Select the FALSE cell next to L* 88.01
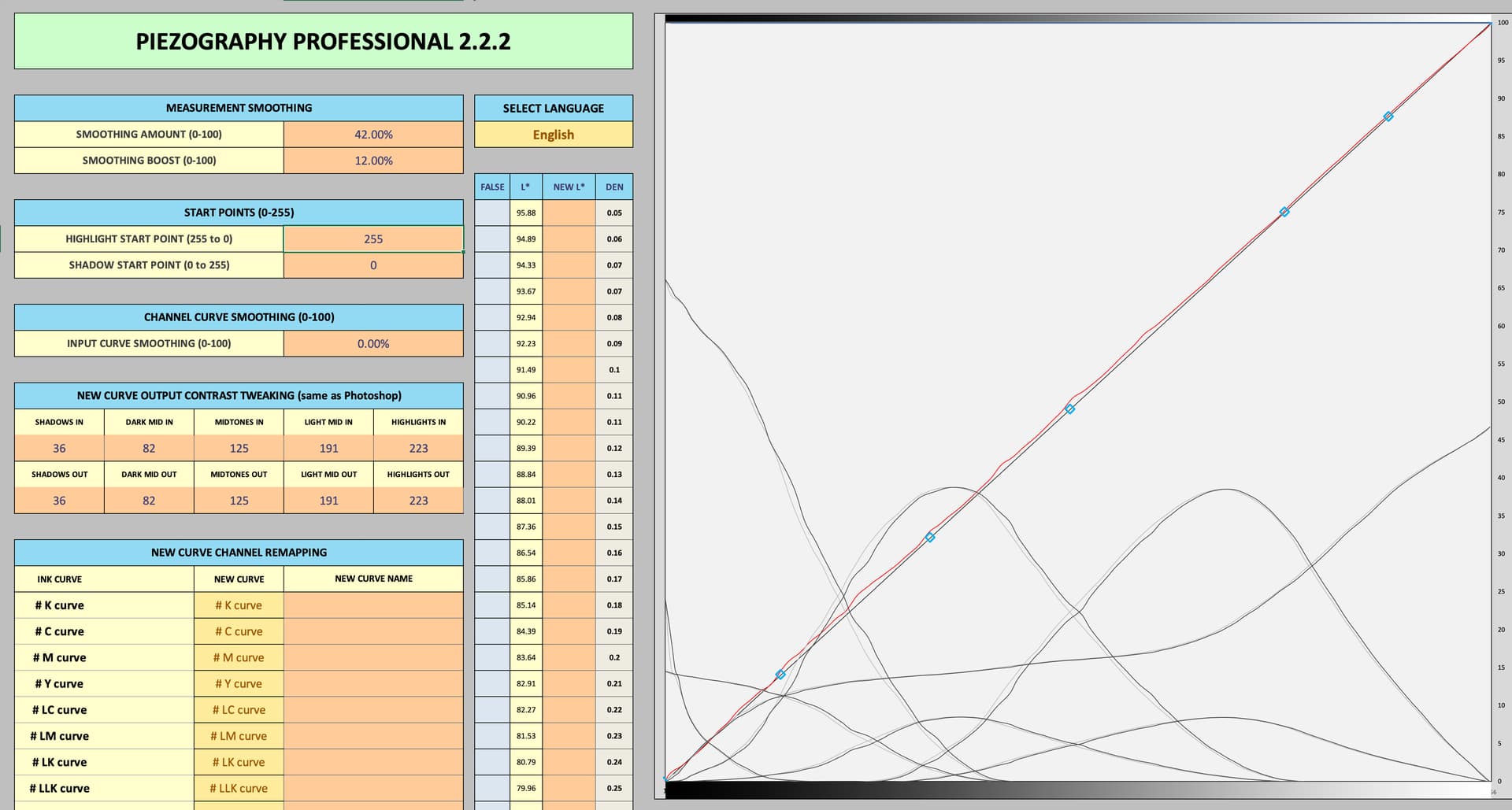This screenshot has height=810, width=1512. 492,501
